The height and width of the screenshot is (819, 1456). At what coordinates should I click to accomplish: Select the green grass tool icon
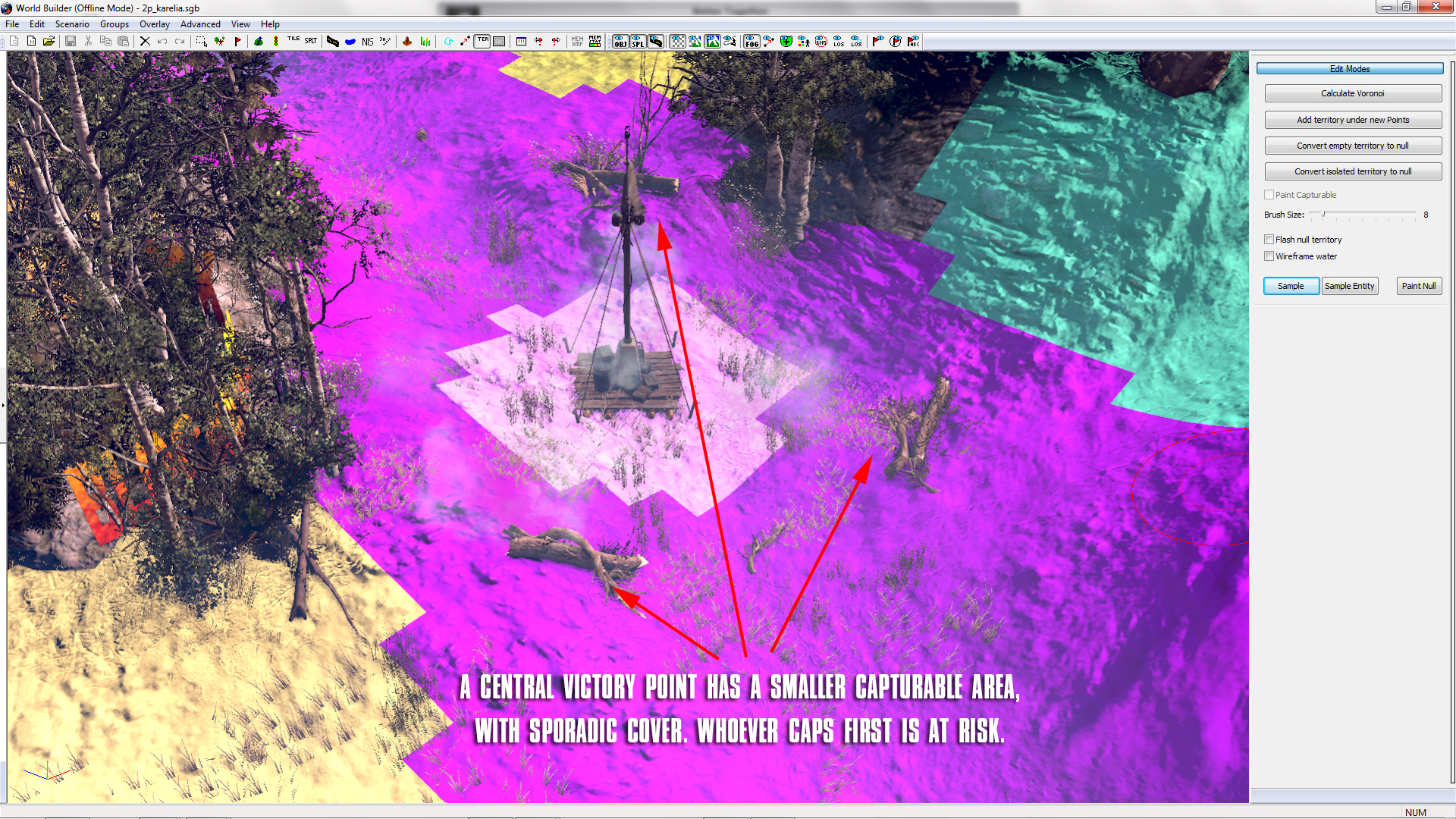point(425,42)
